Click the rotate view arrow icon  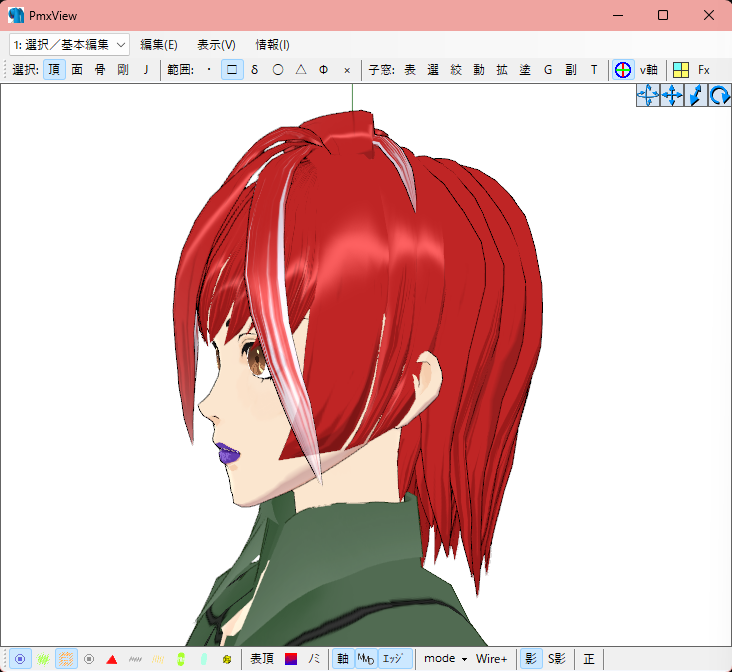tap(719, 96)
